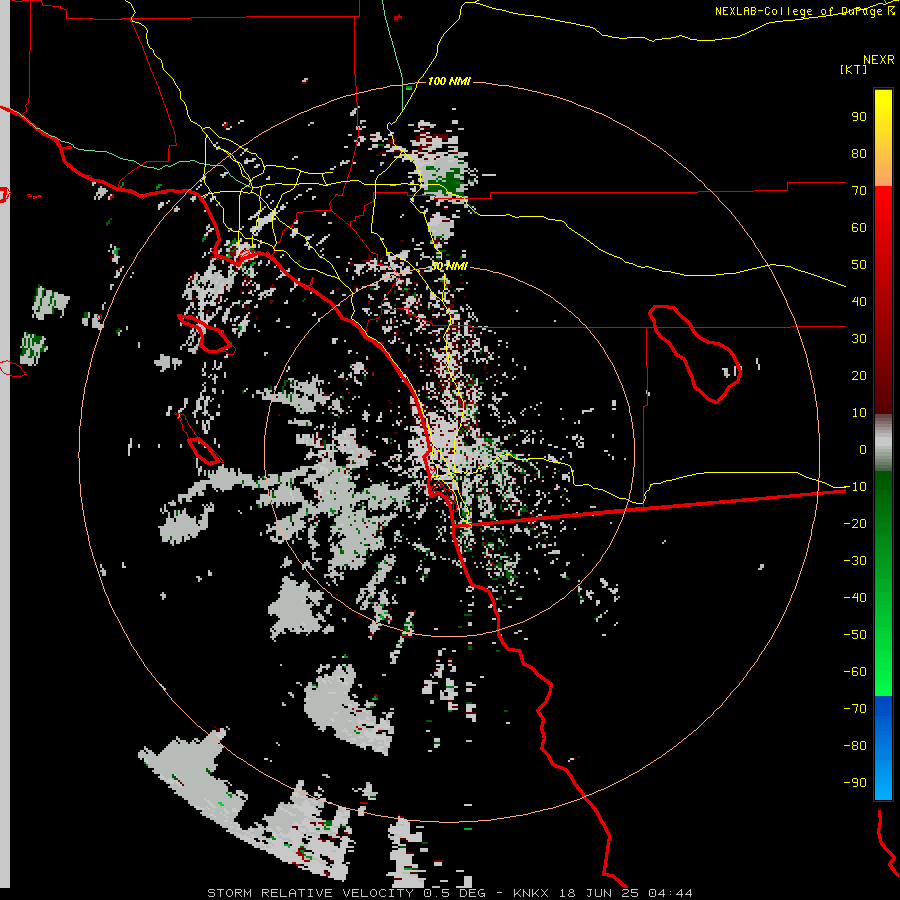
Task: Click the NEXR label above the scale
Action: [879, 60]
